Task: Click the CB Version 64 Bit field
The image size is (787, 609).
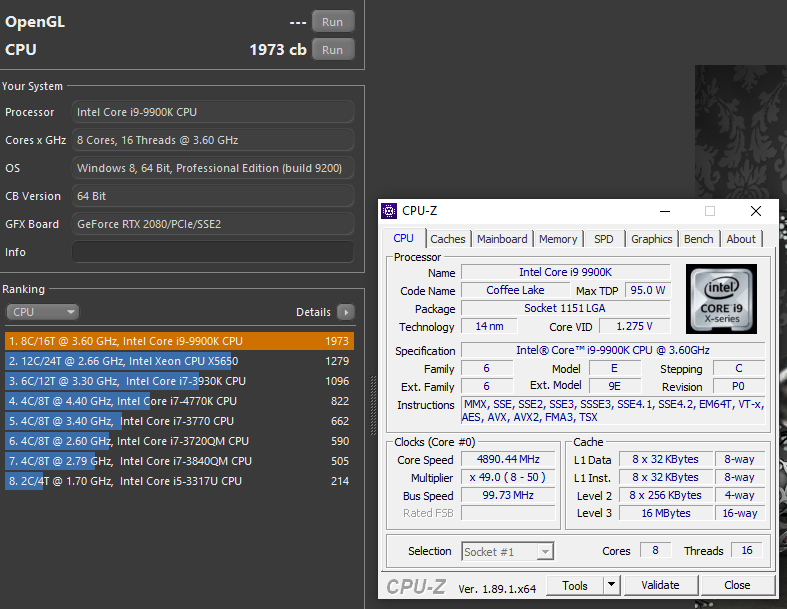Action: point(213,196)
